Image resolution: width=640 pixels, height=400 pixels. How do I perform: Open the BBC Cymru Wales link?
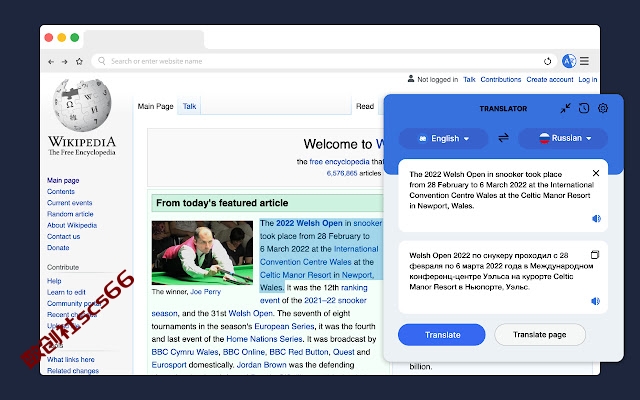tap(185, 352)
